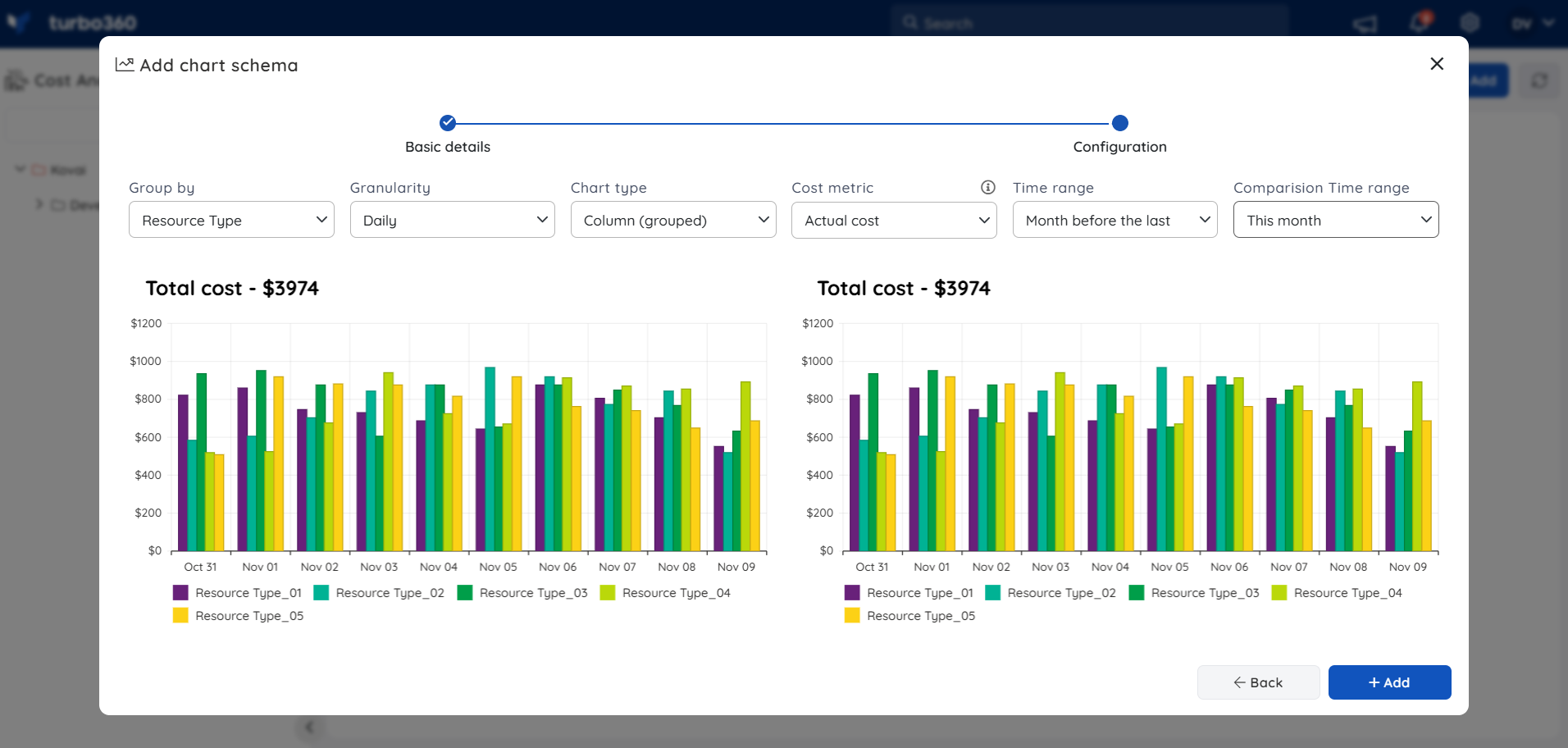Open Comparision Time range This month dropdown
Image resolution: width=1568 pixels, height=748 pixels.
pos(1336,220)
